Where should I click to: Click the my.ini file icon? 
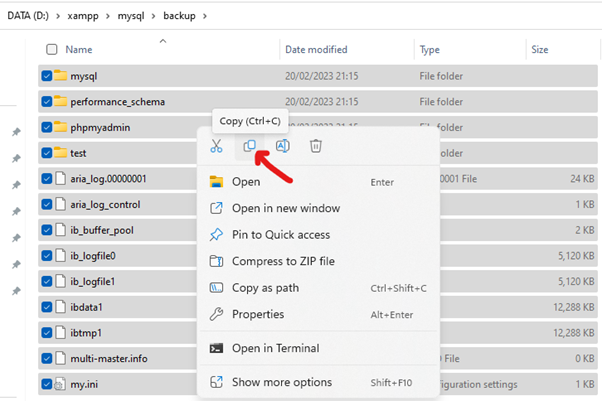pyautogui.click(x=60, y=384)
